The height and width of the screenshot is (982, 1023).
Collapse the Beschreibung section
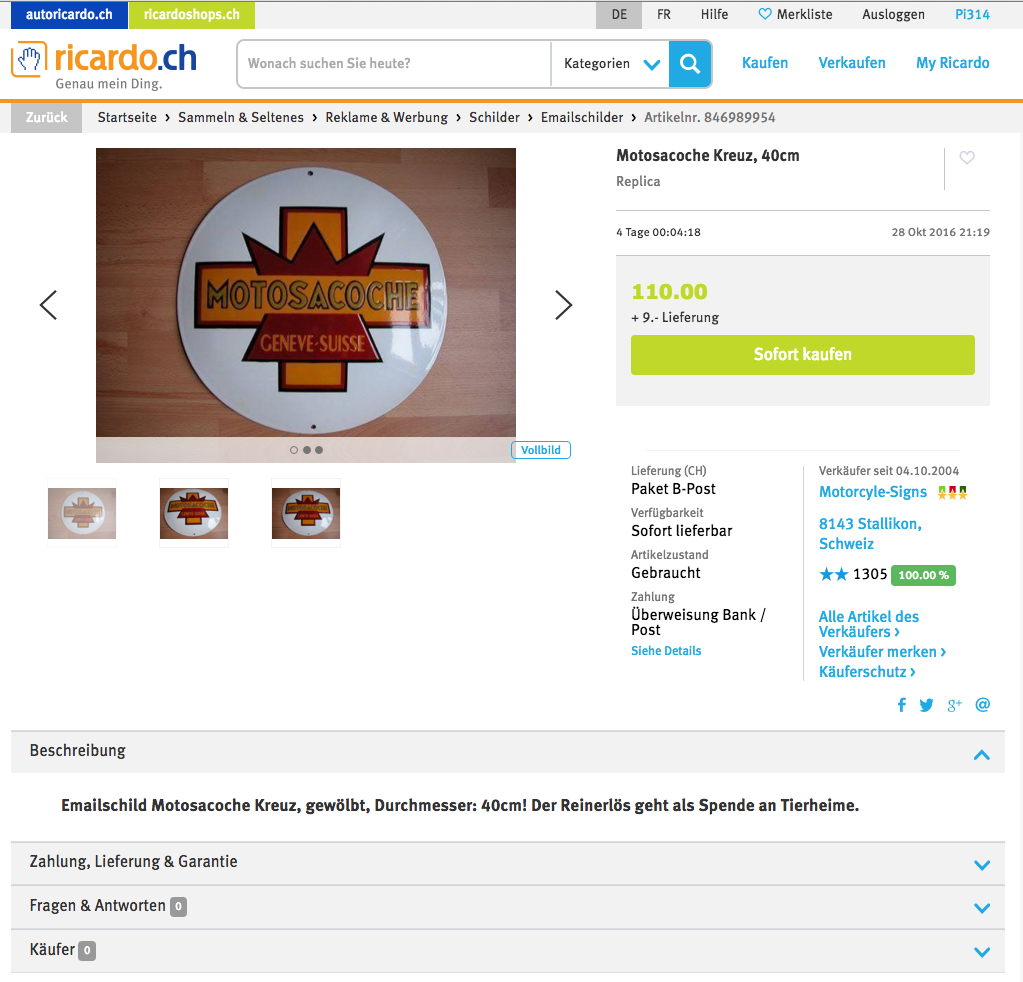tap(981, 755)
